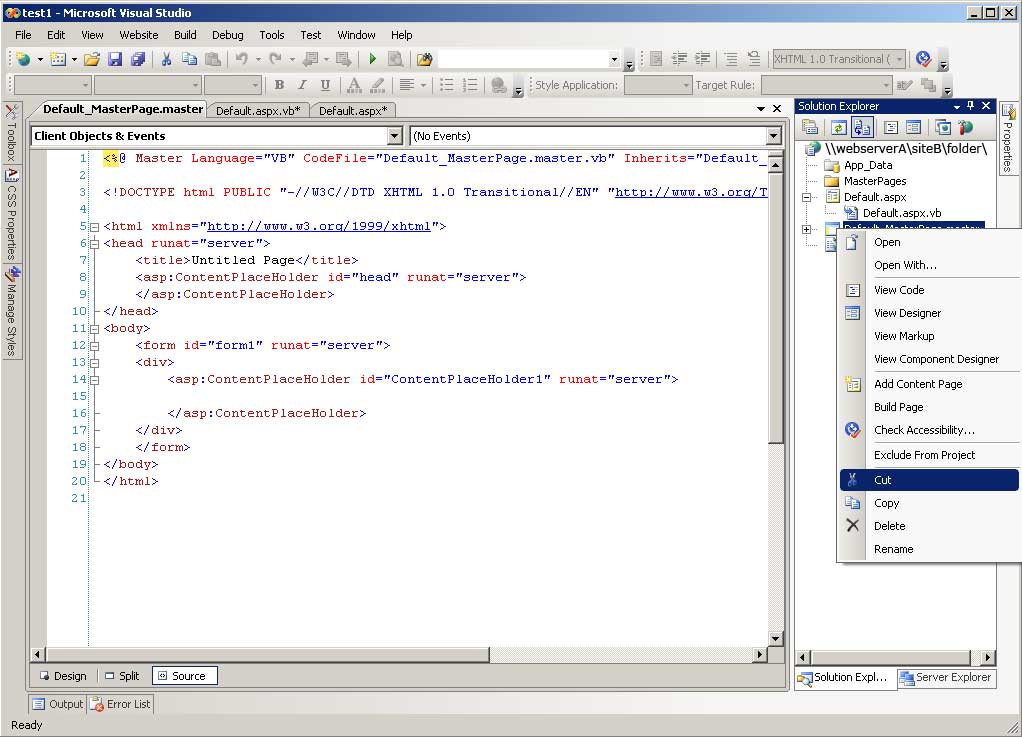Collapse the Default.aspx tree node
Image resolution: width=1022 pixels, height=737 pixels.
(x=806, y=197)
